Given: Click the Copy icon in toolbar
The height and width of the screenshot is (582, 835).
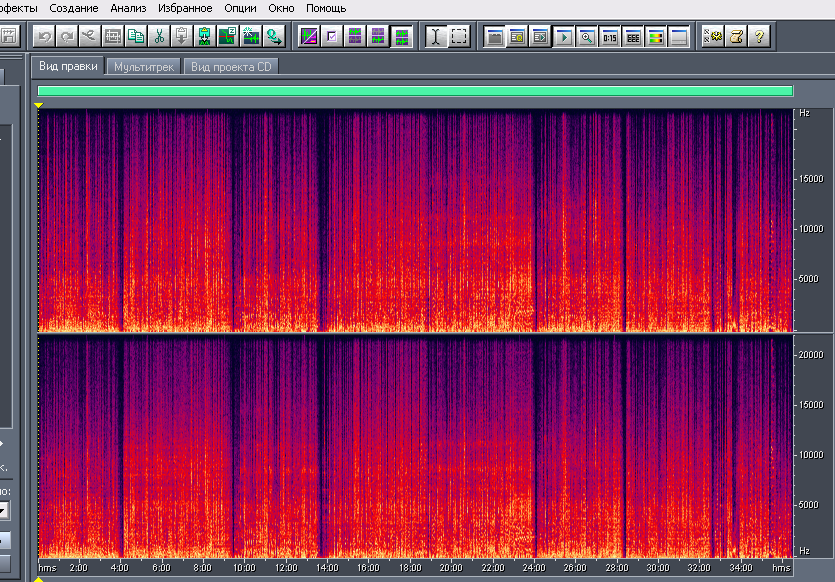Looking at the screenshot, I should 136,37.
